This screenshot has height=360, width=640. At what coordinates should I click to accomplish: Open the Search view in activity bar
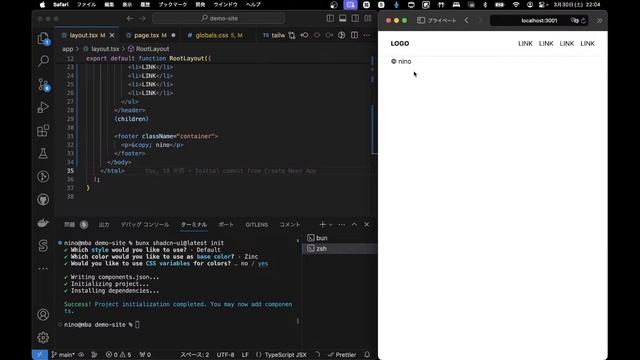[43, 61]
